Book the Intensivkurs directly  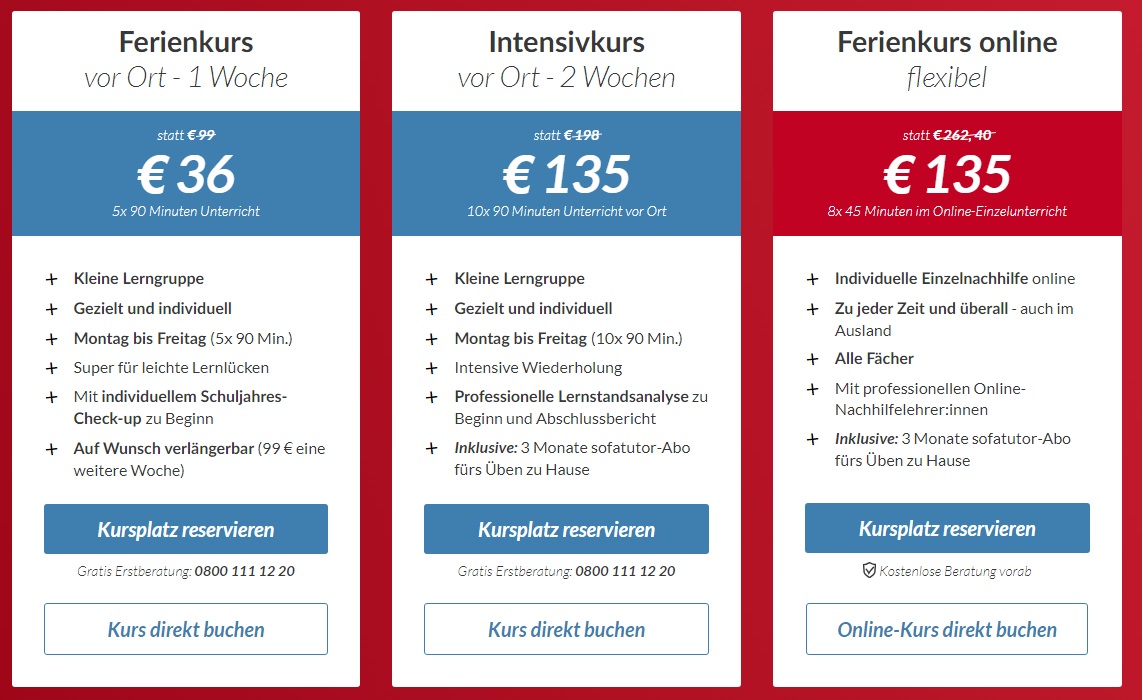point(566,629)
